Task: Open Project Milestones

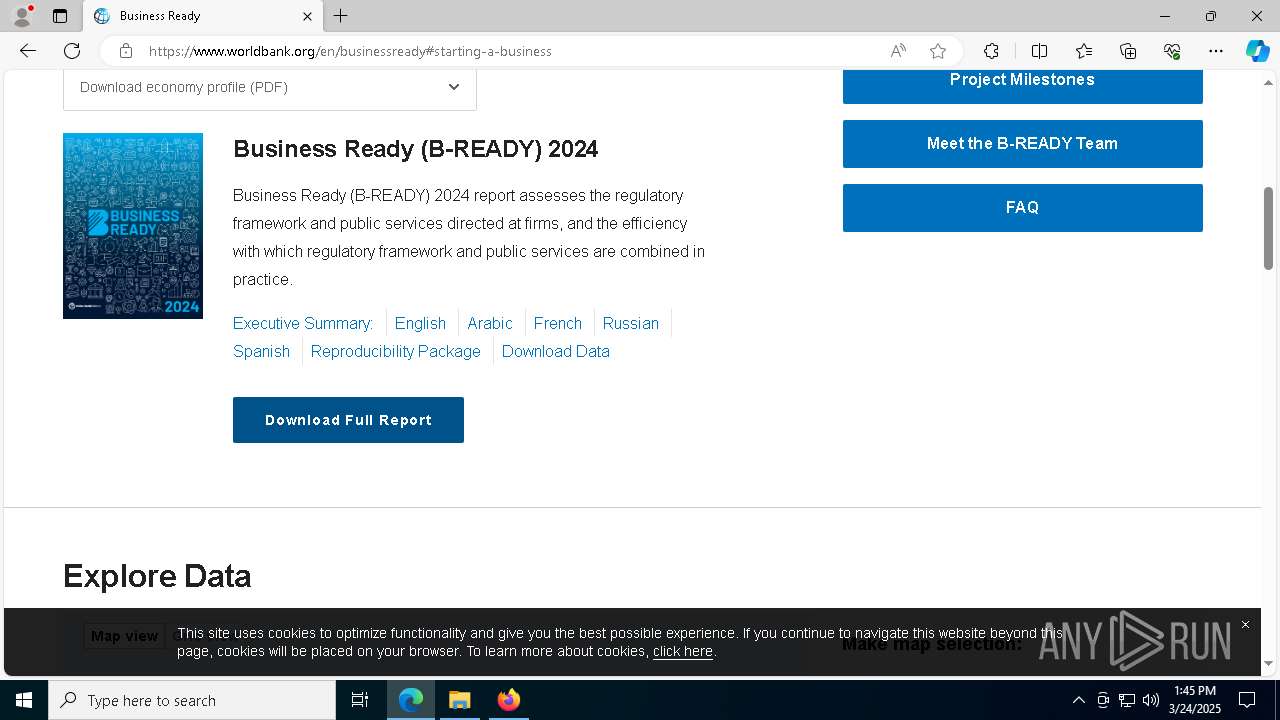Action: [x=1022, y=85]
